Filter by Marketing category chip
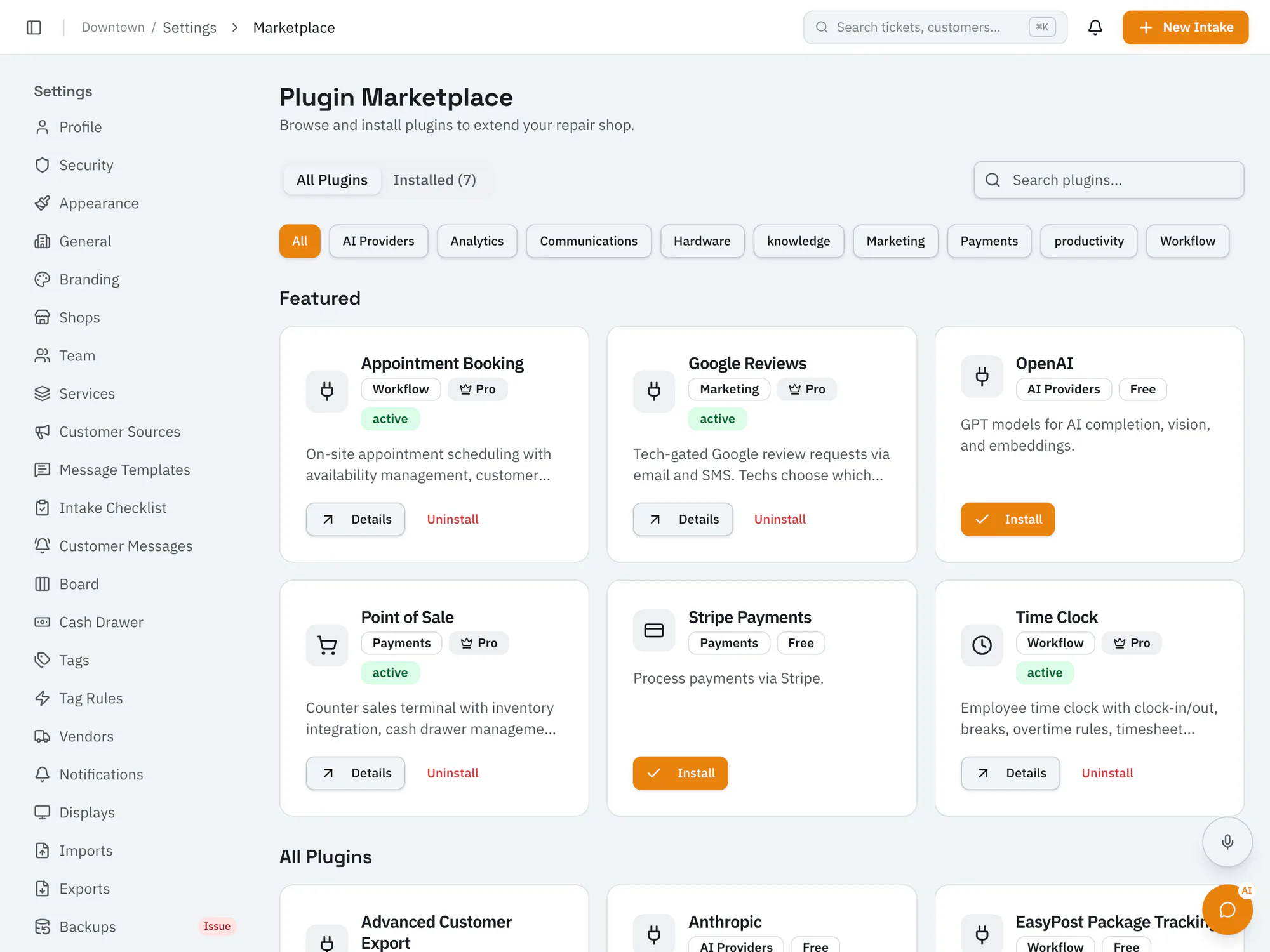The image size is (1270, 952). coord(895,241)
